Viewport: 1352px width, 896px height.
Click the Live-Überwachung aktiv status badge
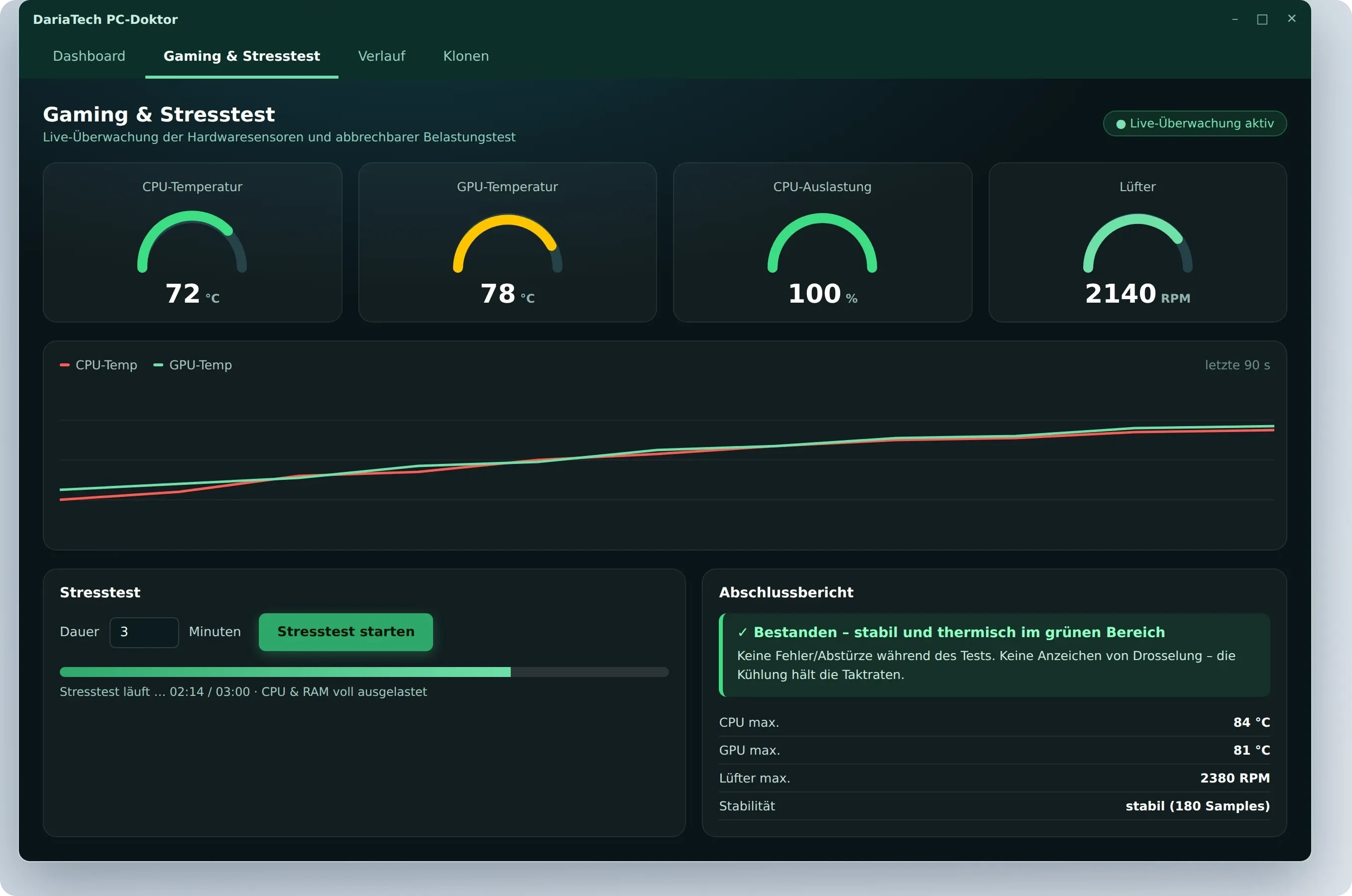(x=1194, y=123)
